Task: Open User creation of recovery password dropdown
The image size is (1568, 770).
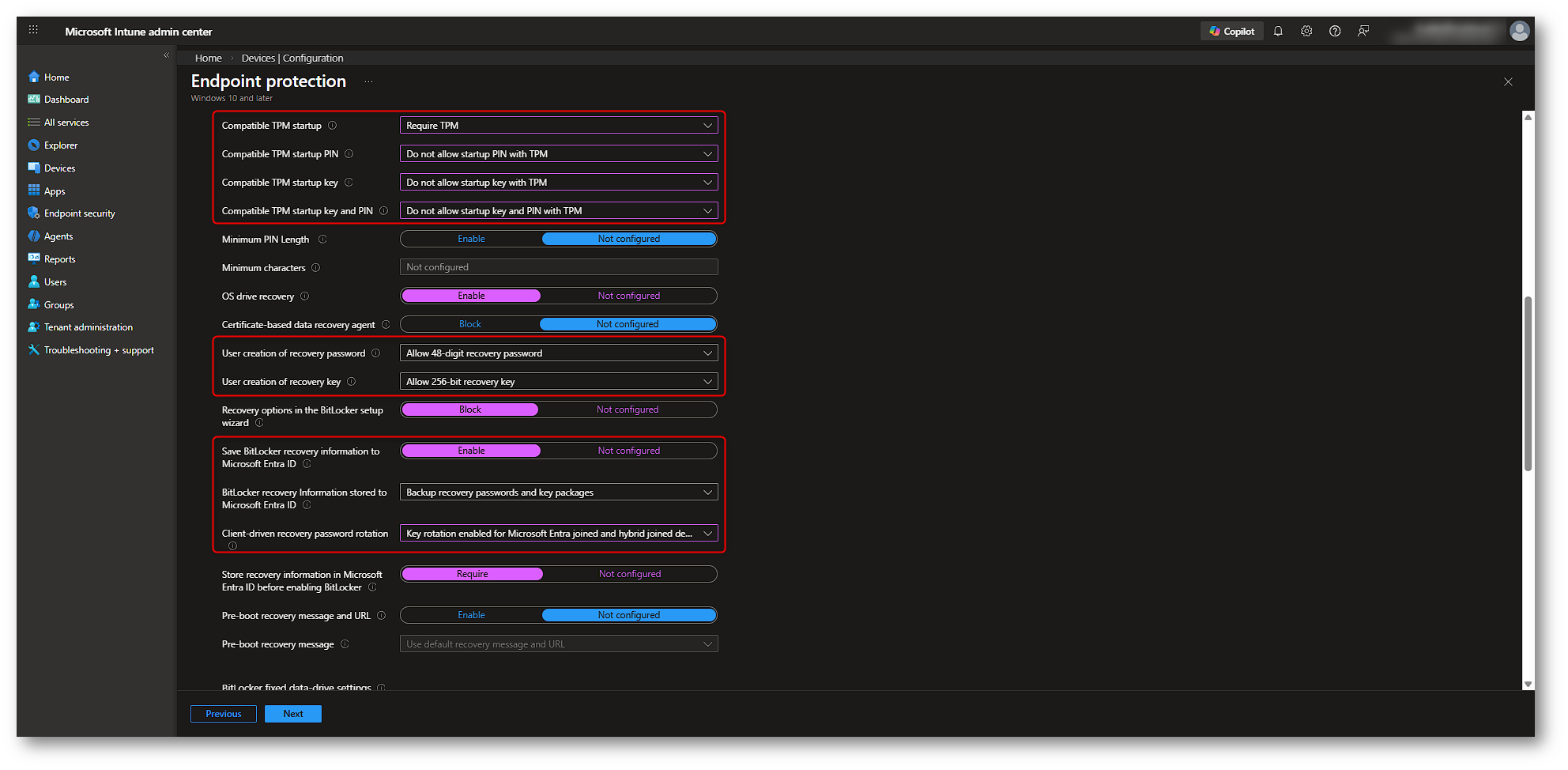Action: coord(559,353)
